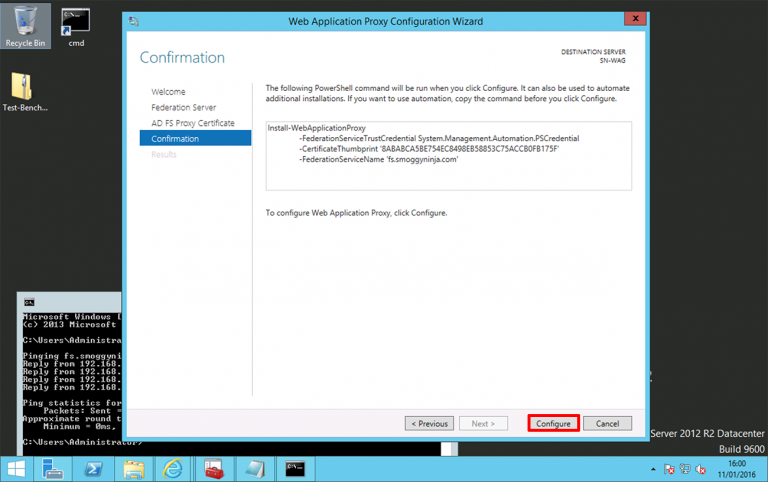768x482 pixels.
Task: Open the clock showing 16:00
Action: (x=737, y=469)
